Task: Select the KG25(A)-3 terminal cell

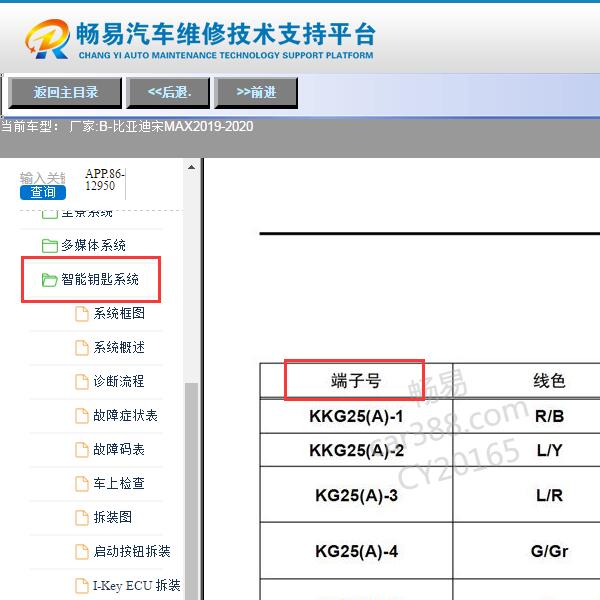Action: (x=356, y=495)
